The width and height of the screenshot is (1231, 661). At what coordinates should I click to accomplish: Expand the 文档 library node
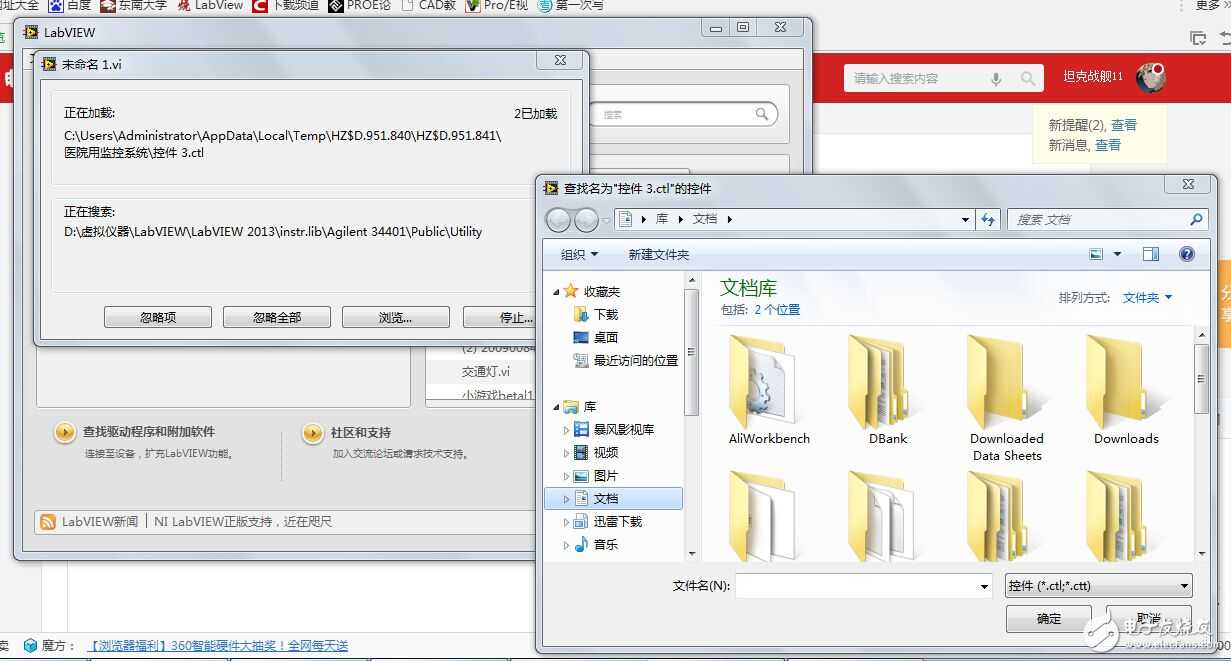click(x=566, y=499)
